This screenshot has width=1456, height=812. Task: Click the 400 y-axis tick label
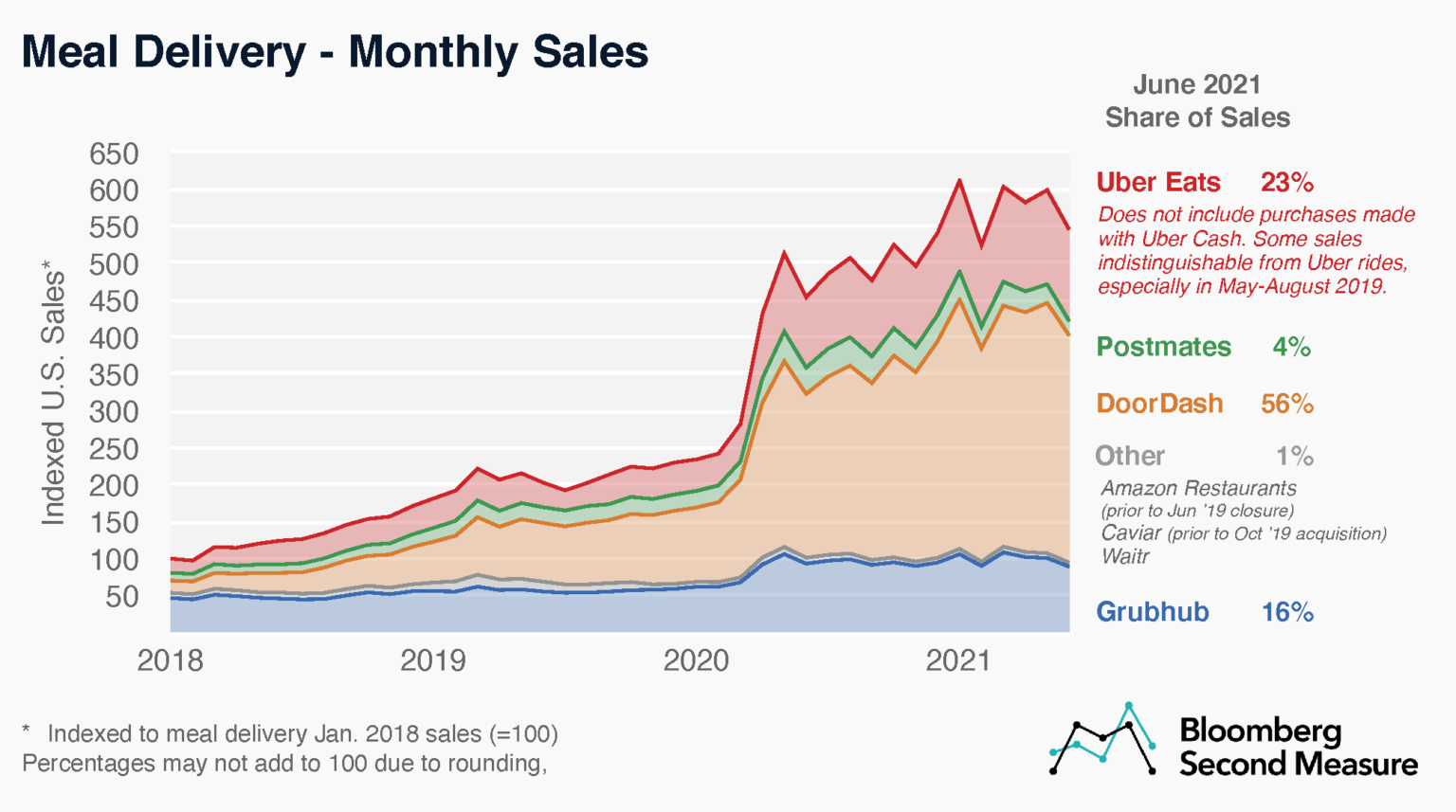115,338
